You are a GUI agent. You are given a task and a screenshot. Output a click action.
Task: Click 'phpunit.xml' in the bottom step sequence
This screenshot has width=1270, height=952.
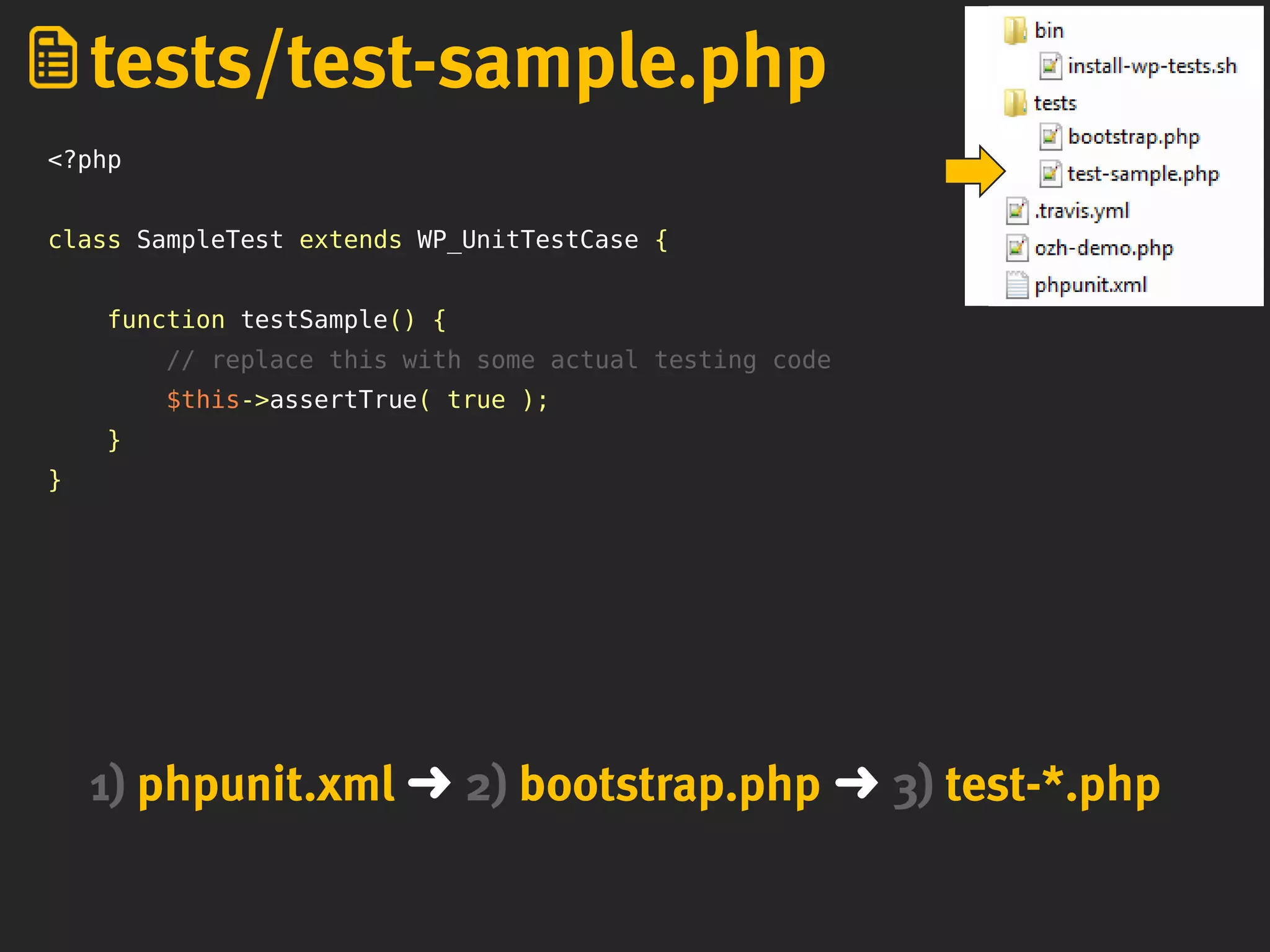266,786
